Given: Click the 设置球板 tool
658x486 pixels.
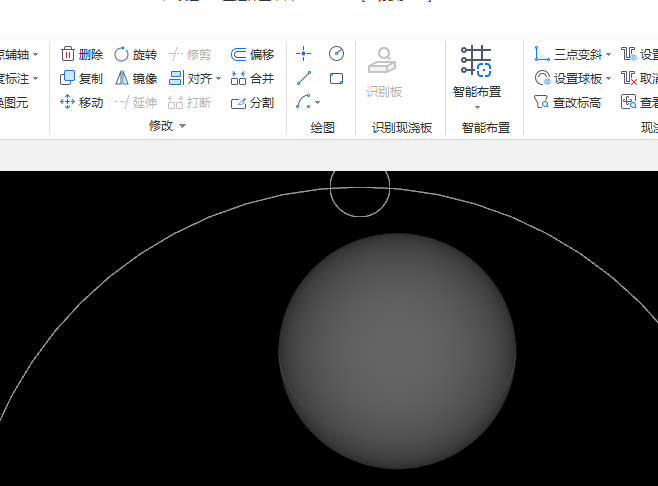Looking at the screenshot, I should 568,78.
